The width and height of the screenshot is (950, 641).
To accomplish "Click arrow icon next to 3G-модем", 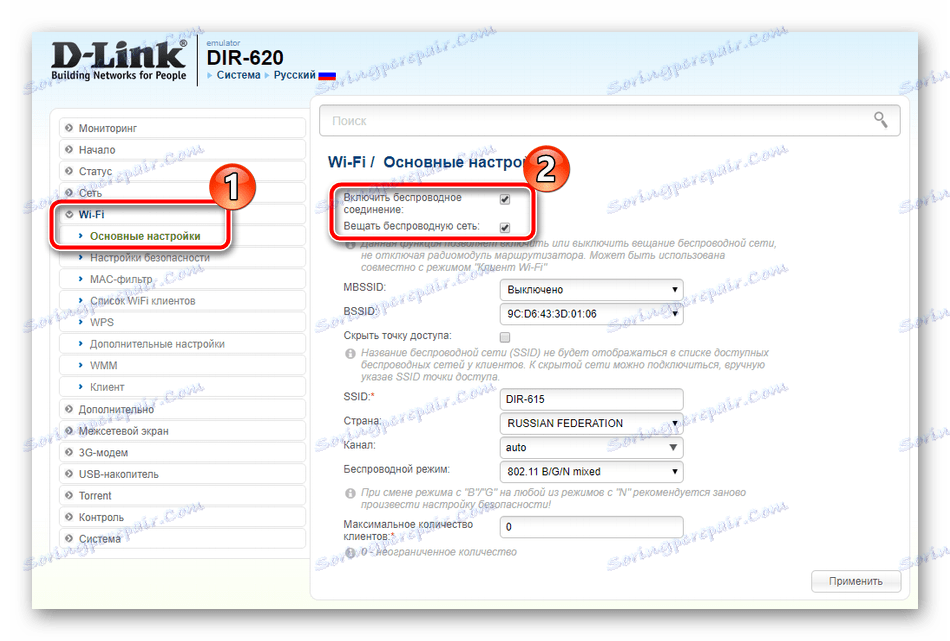I will 69,452.
